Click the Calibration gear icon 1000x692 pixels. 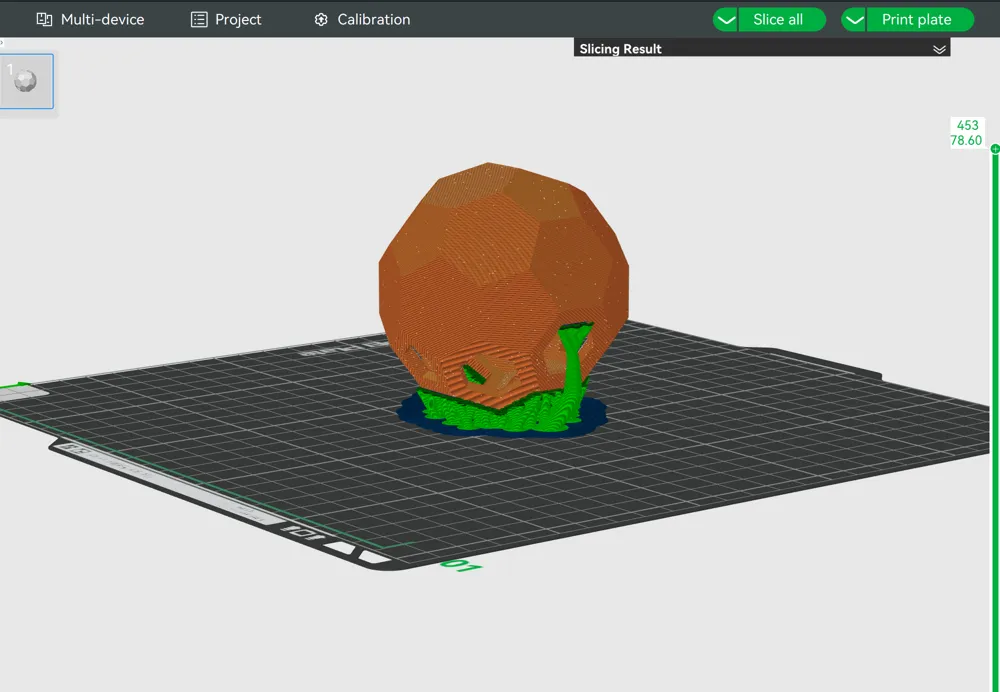321,20
